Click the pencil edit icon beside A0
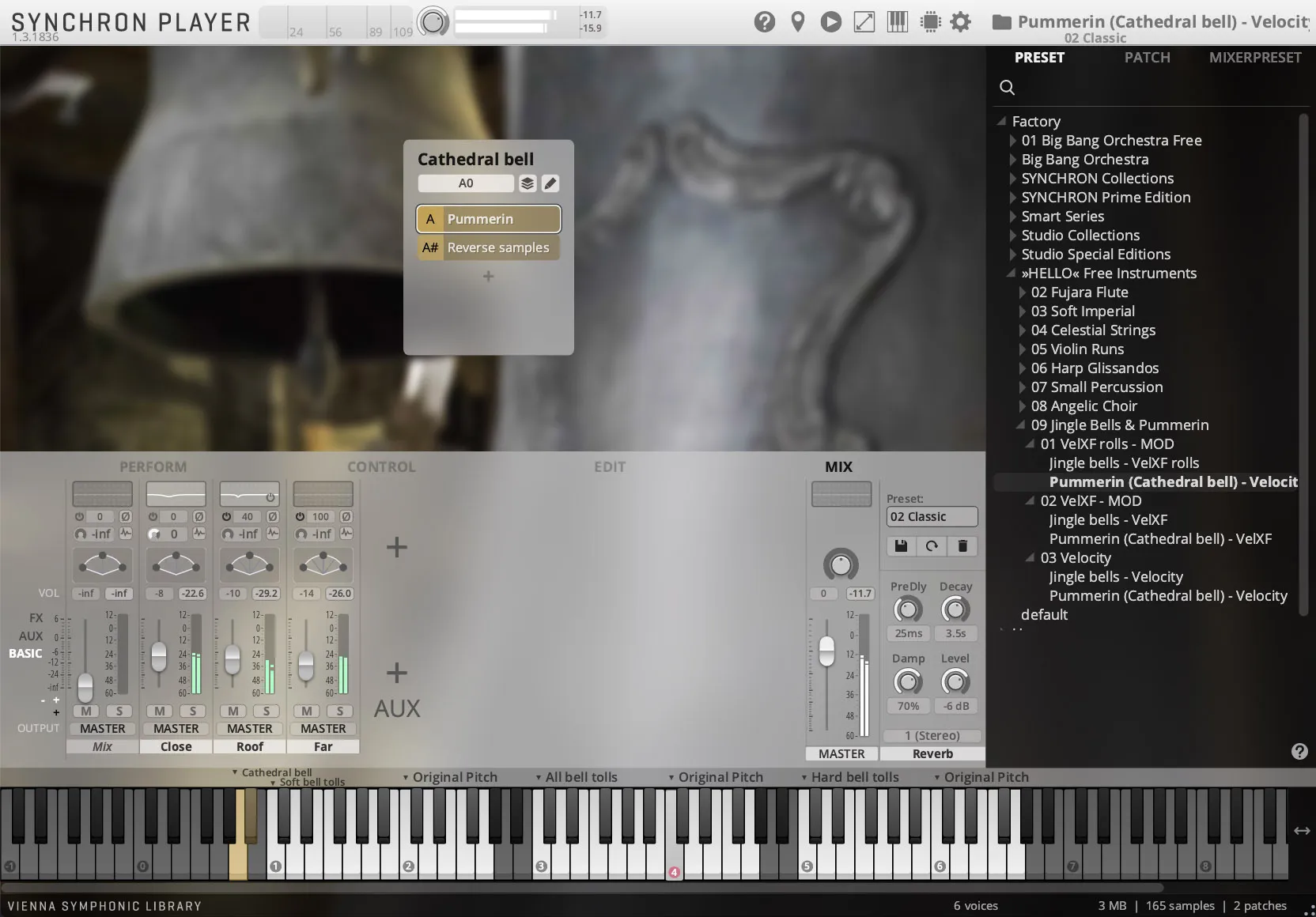Viewport: 1316px width, 917px height. (x=550, y=183)
